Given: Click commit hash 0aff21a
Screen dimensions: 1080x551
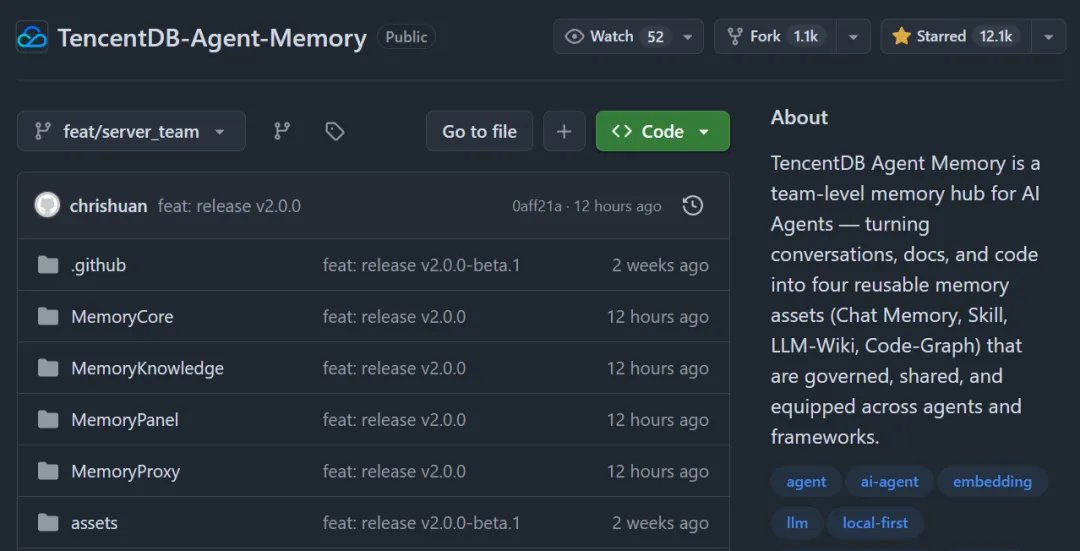Looking at the screenshot, I should tap(537, 206).
